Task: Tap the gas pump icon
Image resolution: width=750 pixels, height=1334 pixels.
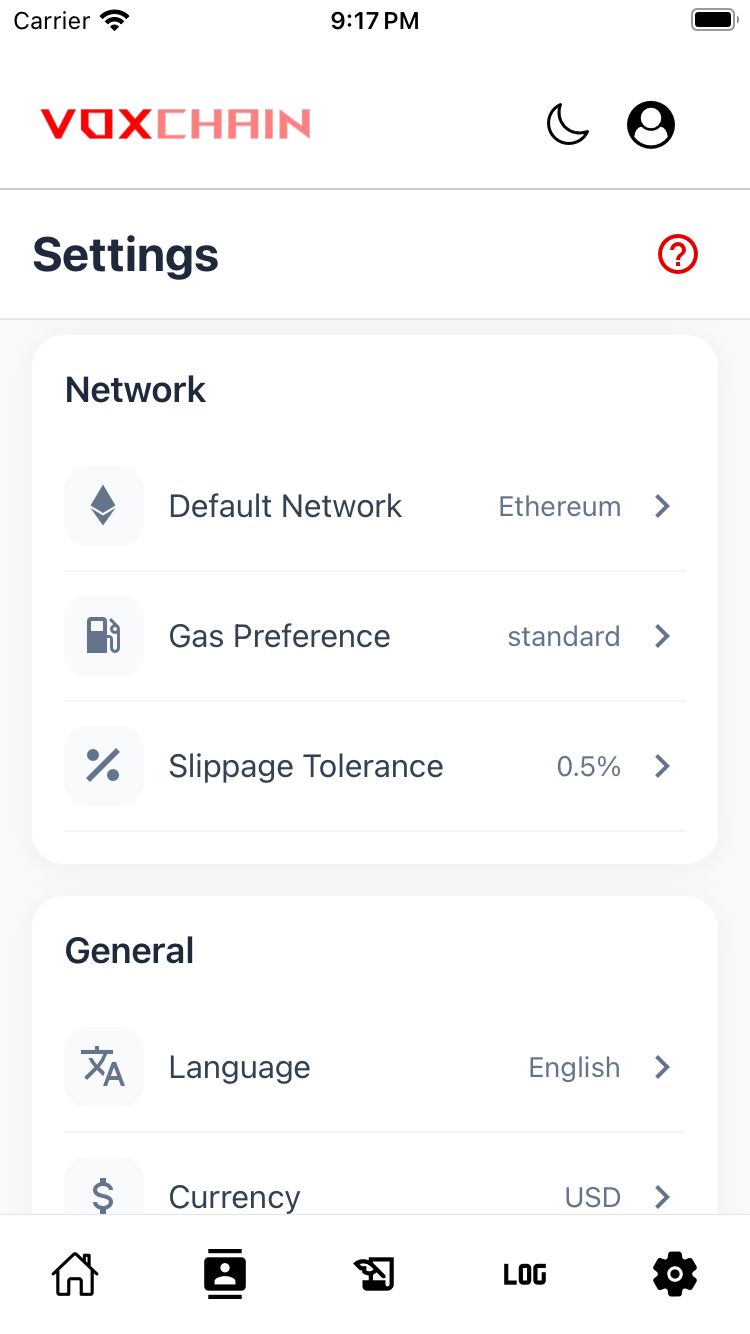Action: (x=103, y=636)
